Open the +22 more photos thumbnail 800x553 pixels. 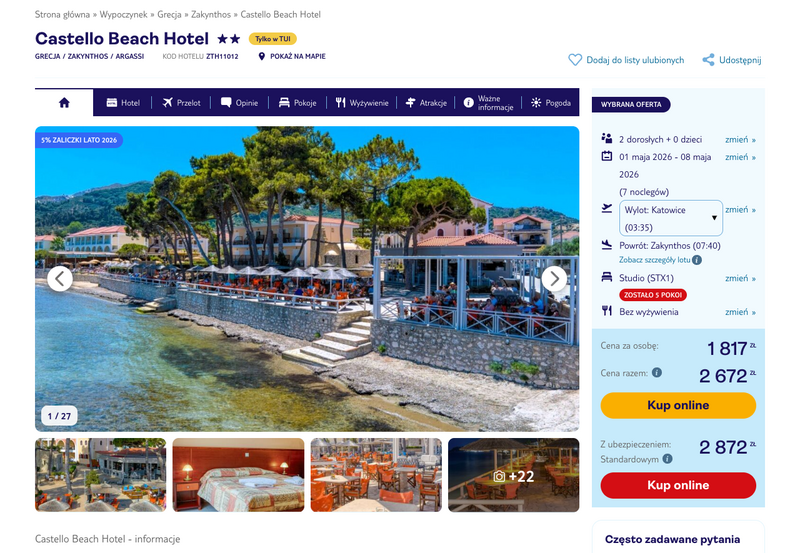(513, 475)
